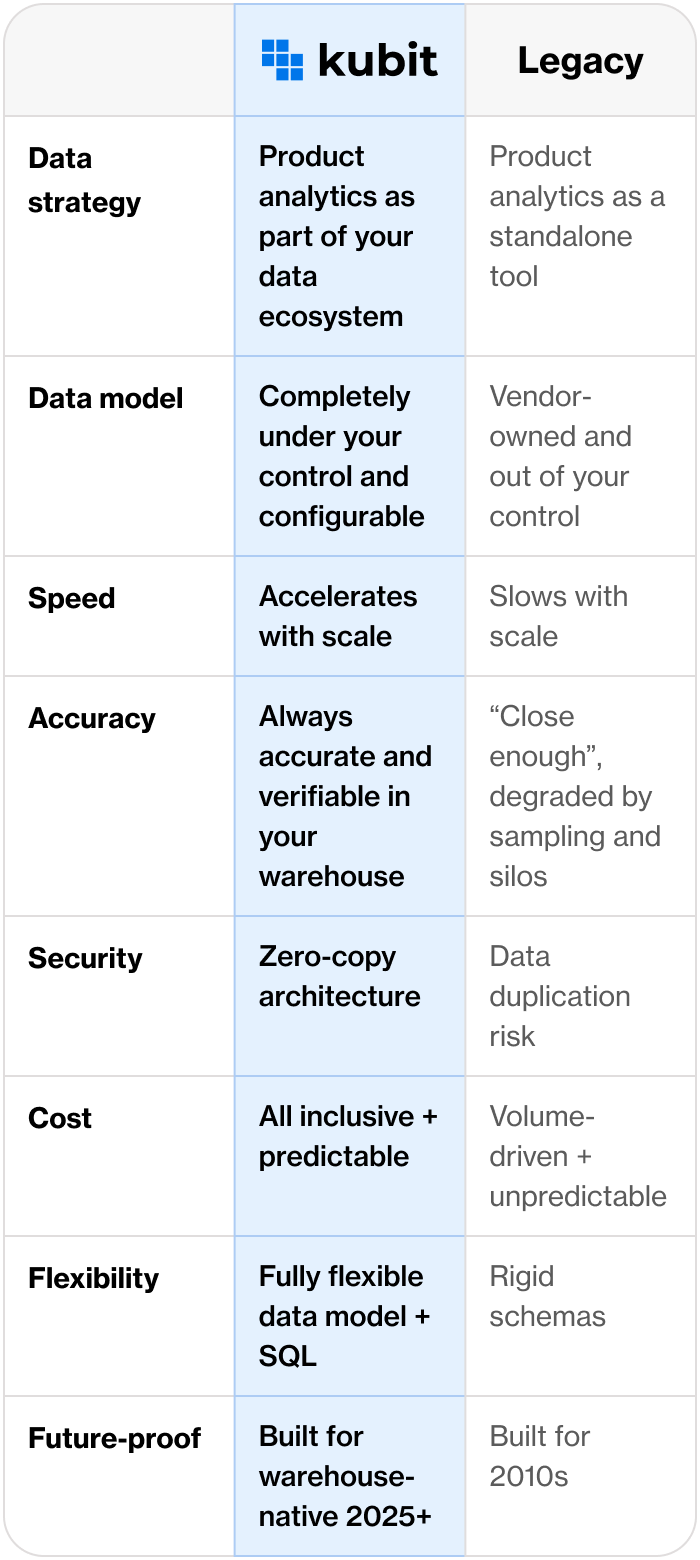Select the Accuracy row label
Image resolution: width=700 pixels, height=1560 pixels.
click(91, 718)
